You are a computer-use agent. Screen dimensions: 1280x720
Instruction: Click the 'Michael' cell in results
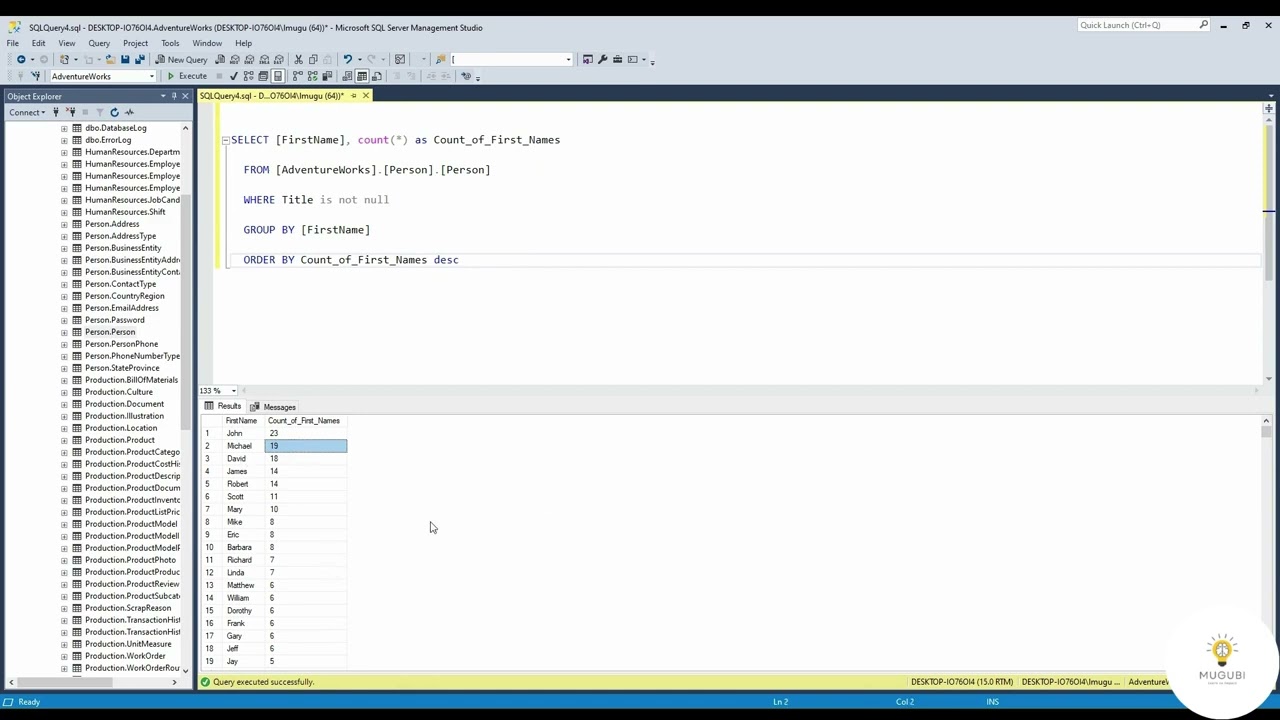pos(244,446)
